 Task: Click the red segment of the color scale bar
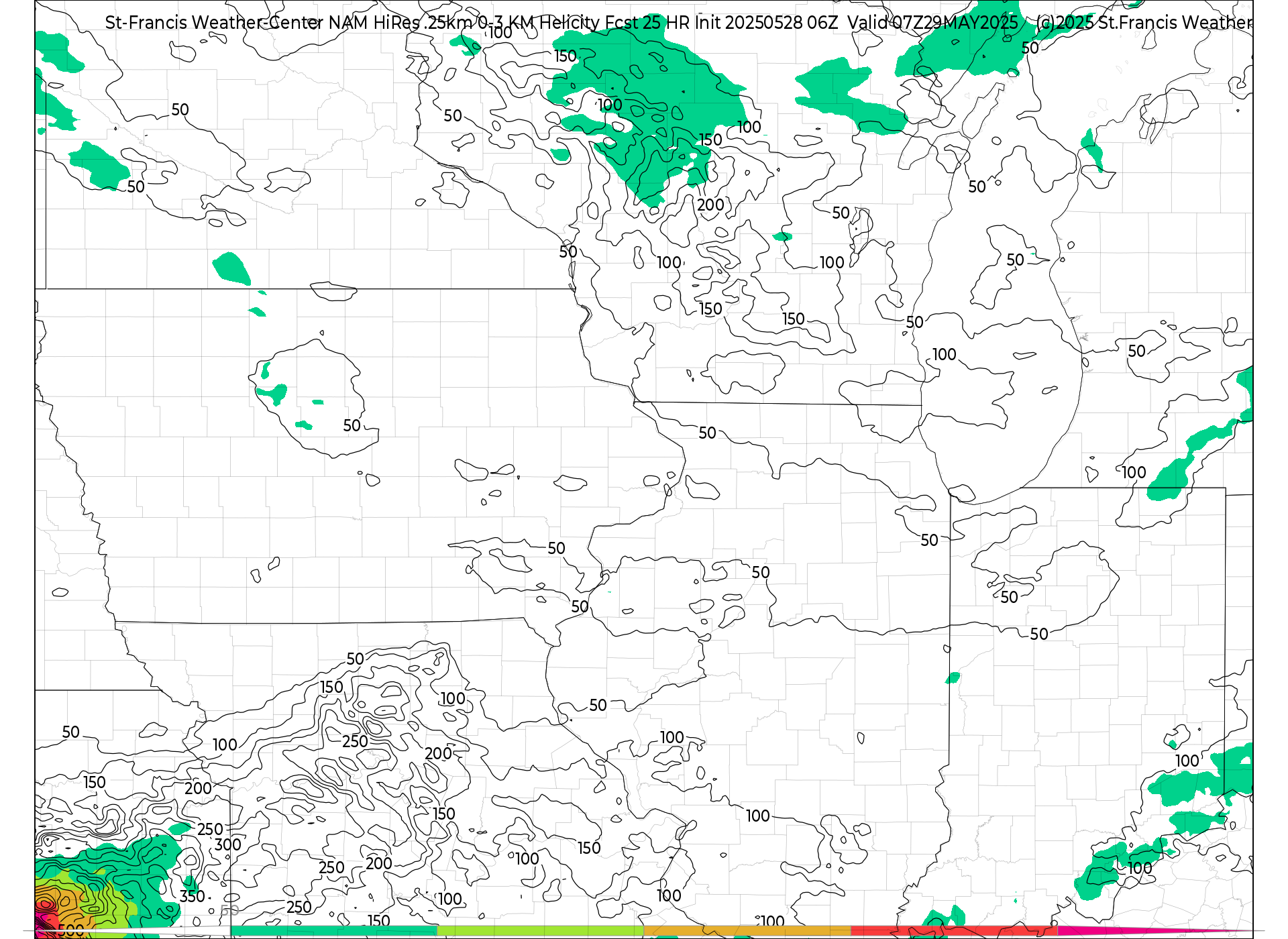pos(955,931)
